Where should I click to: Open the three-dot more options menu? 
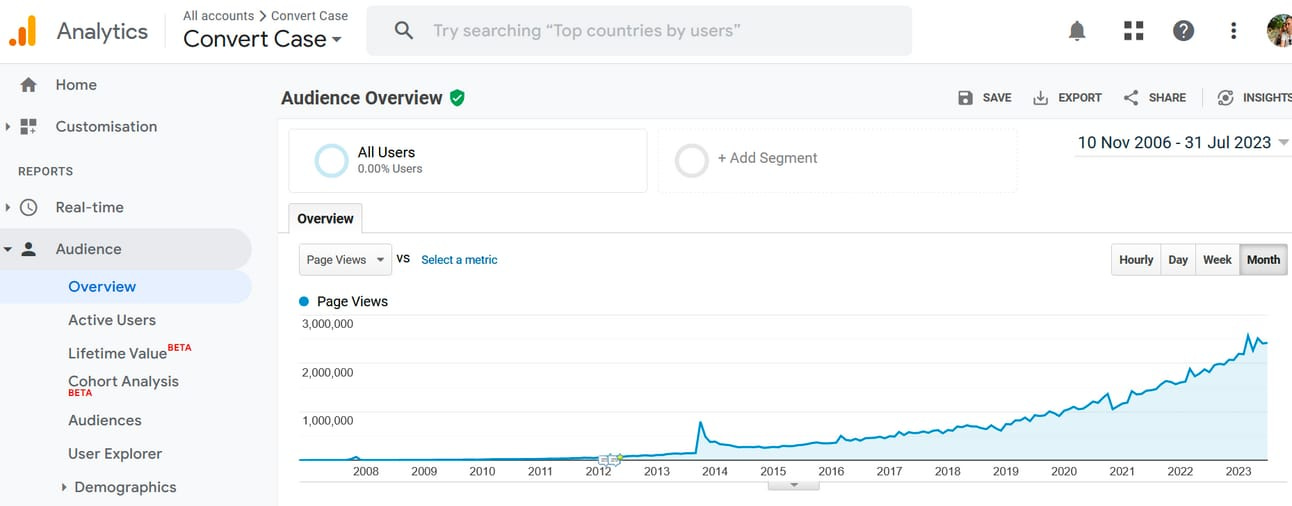coord(1234,31)
